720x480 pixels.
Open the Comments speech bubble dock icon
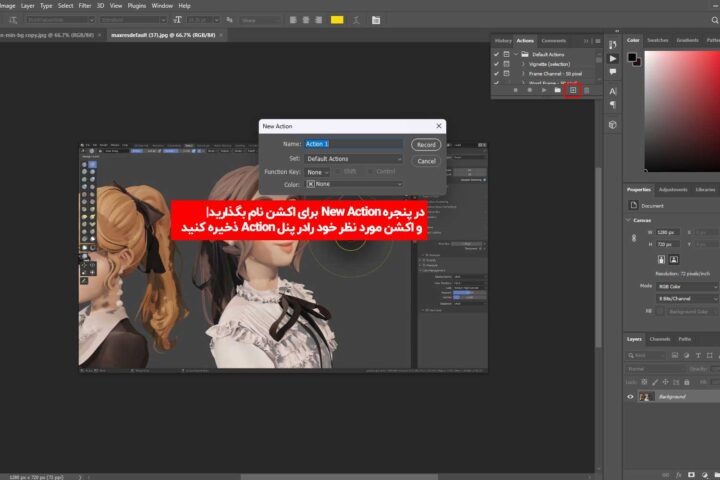613,72
